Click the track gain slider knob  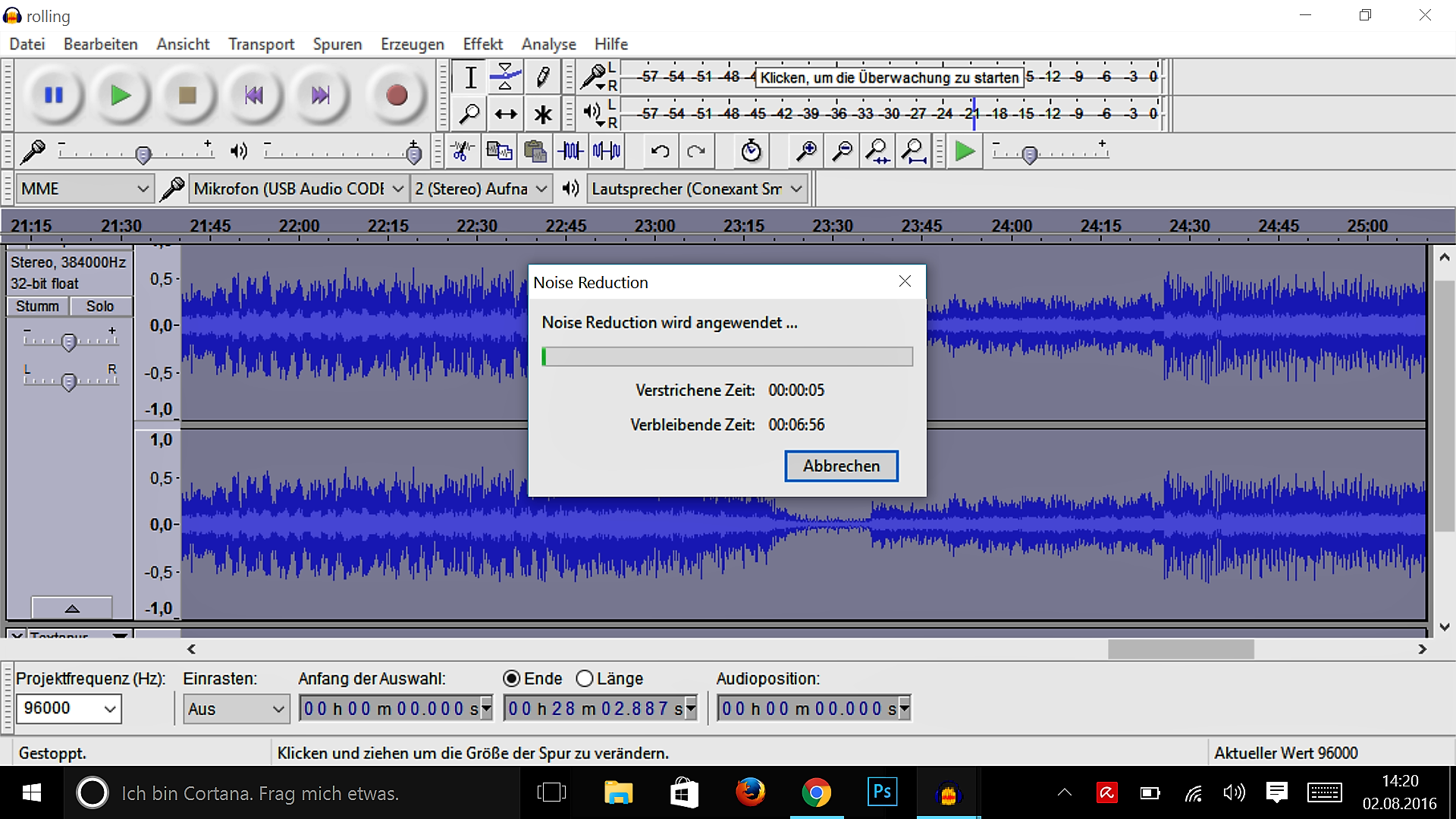click(69, 343)
